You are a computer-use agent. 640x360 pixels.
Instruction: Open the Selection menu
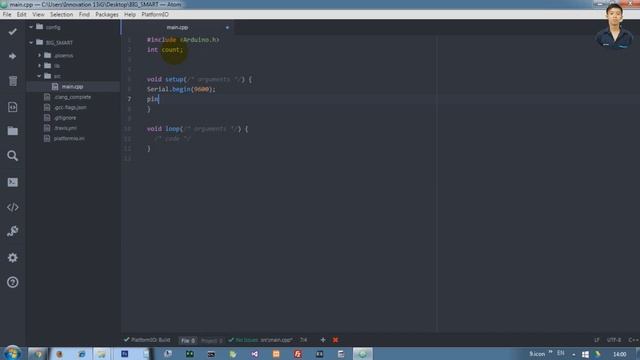coord(62,14)
